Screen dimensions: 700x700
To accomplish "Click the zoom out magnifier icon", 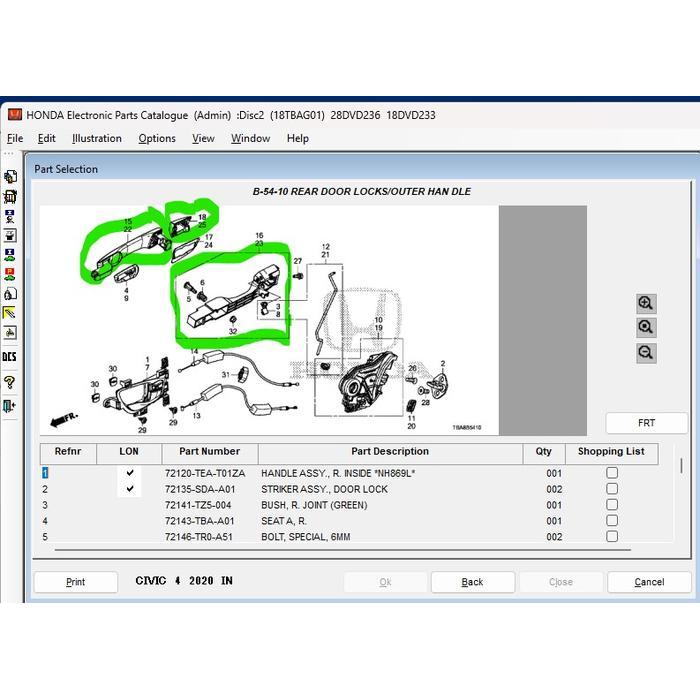I will [646, 352].
